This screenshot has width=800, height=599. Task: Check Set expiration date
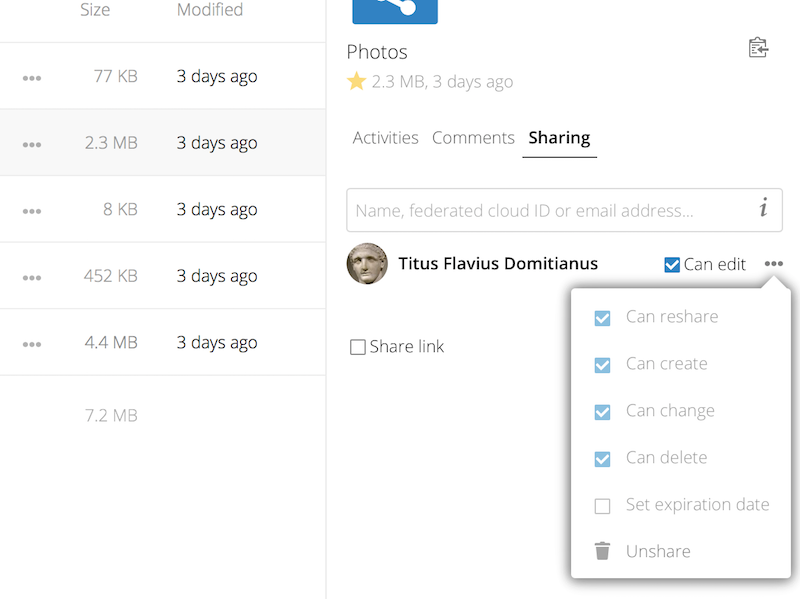coord(602,505)
